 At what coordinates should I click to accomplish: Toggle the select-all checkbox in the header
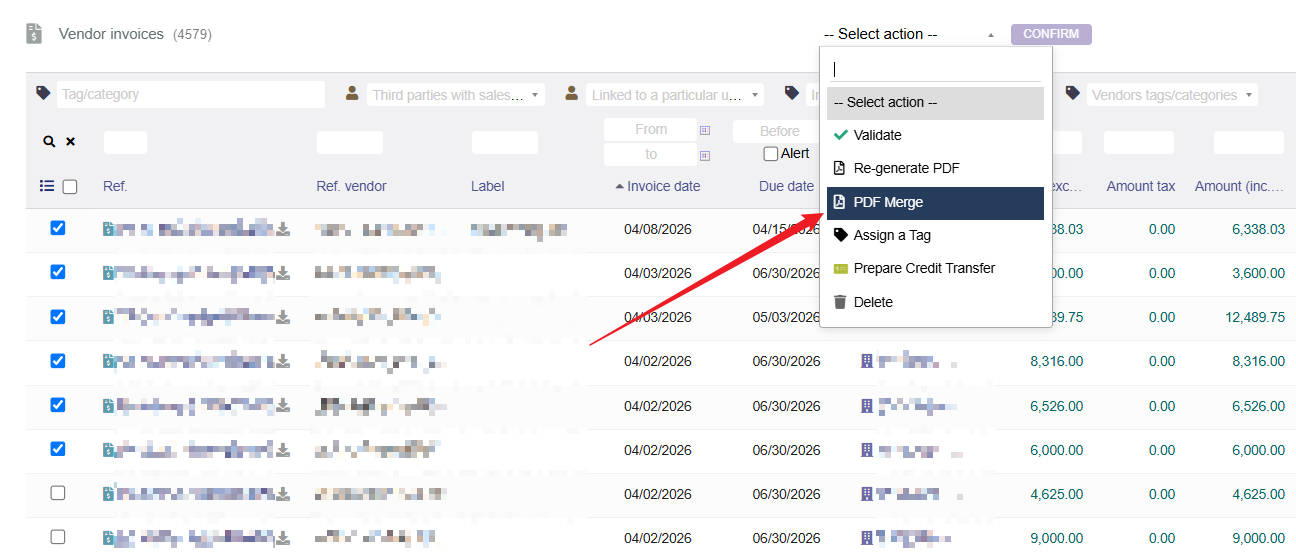tap(70, 186)
